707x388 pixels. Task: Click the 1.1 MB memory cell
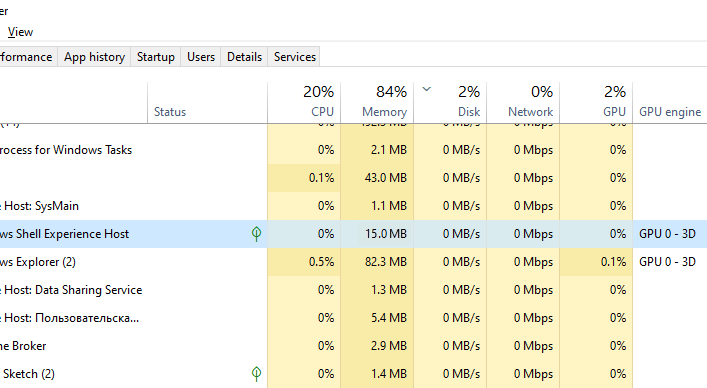pyautogui.click(x=377, y=205)
